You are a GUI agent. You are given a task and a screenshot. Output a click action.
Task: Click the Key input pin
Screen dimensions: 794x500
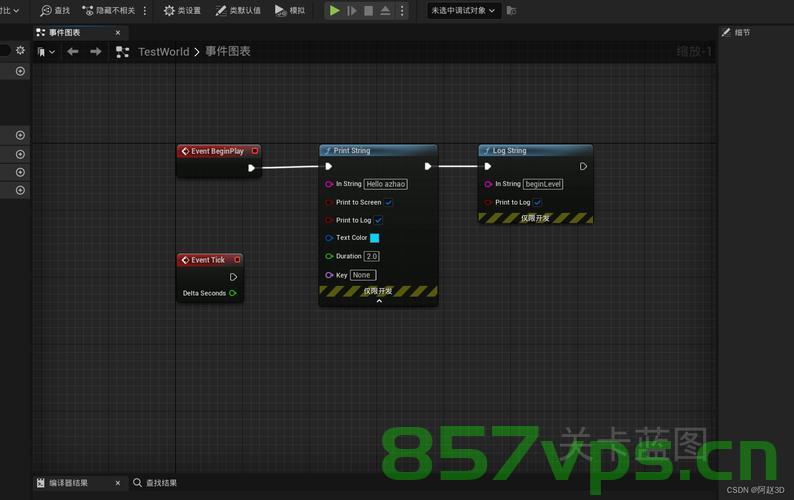click(x=329, y=275)
